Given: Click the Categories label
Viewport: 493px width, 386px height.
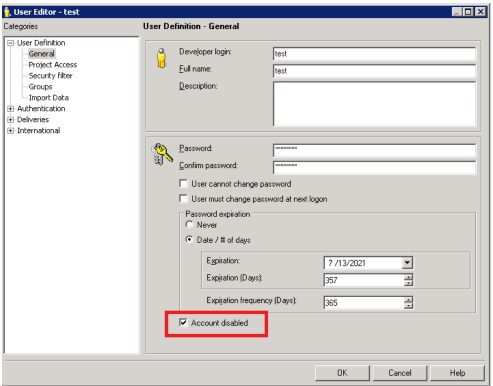Looking at the screenshot, I should [x=21, y=26].
